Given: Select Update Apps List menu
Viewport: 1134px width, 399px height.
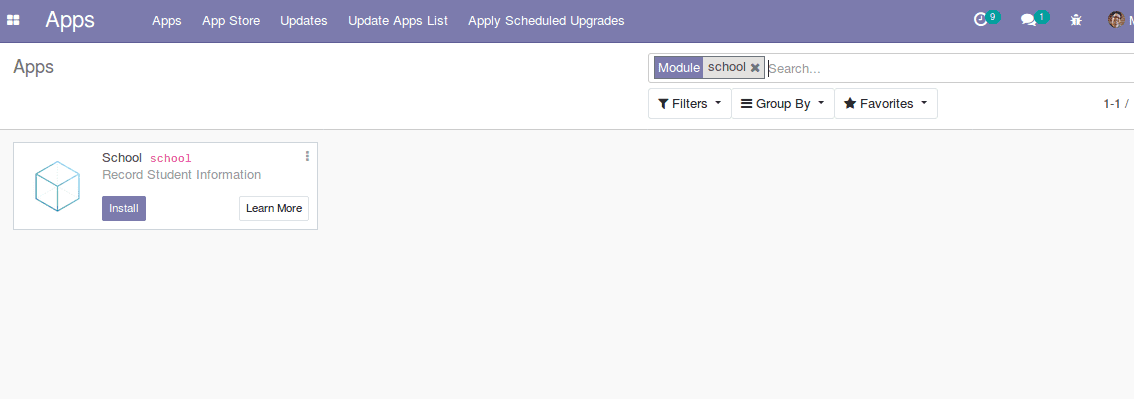Looking at the screenshot, I should coord(398,21).
